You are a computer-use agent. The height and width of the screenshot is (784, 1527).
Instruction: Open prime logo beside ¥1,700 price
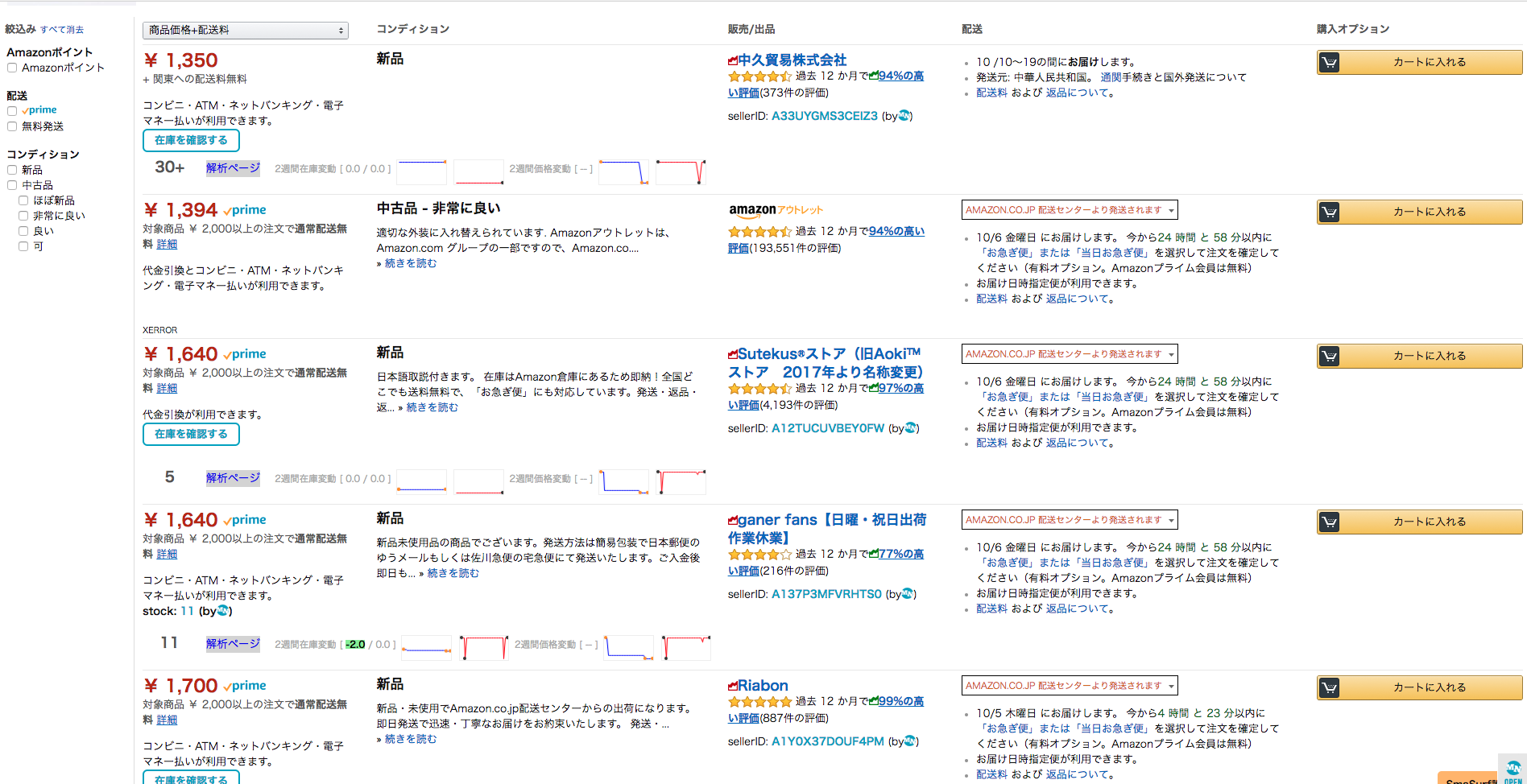245,686
